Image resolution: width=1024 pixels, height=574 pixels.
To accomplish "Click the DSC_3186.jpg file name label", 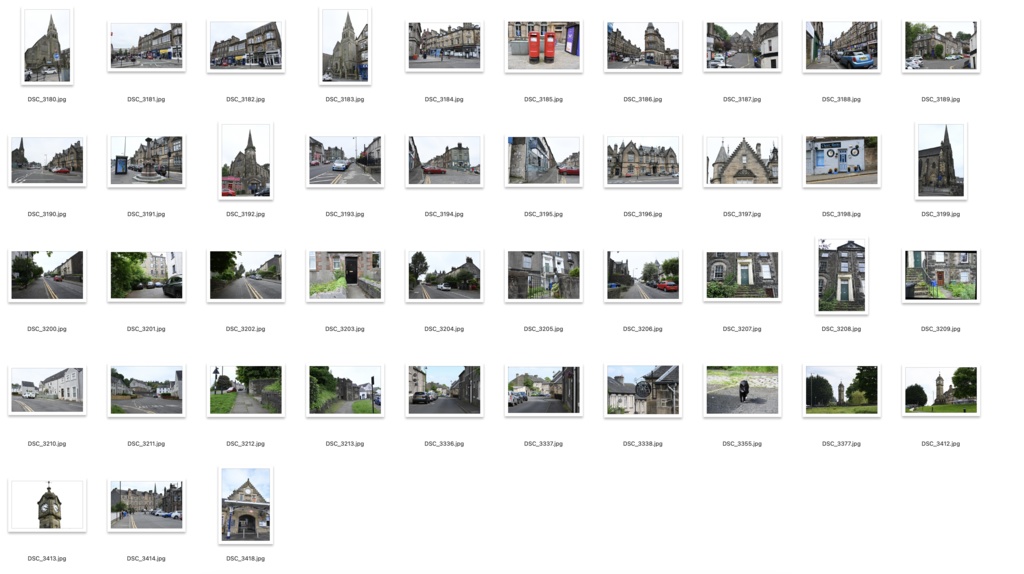I will 643,99.
